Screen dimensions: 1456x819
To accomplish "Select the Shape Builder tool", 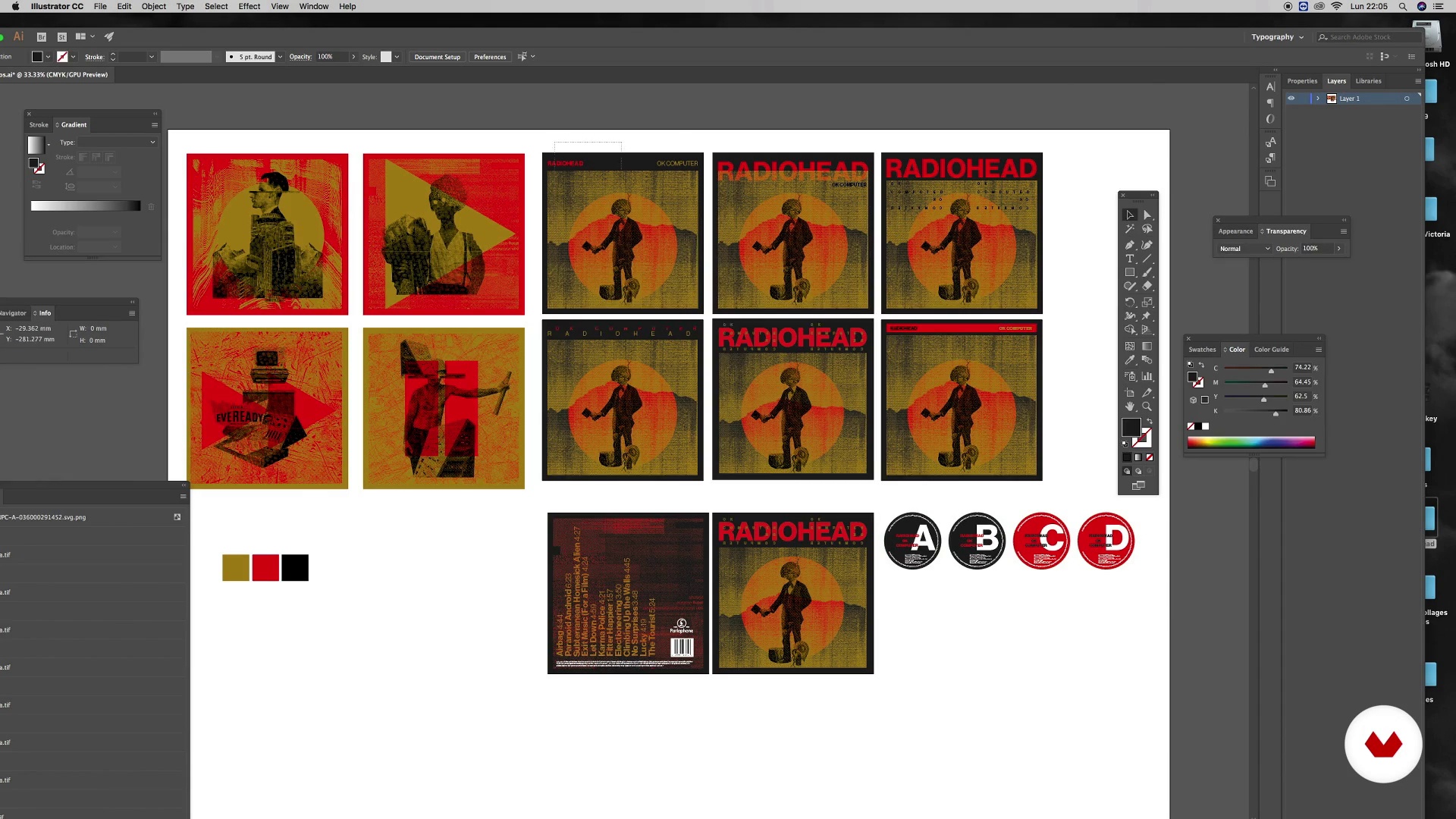I will [1129, 330].
